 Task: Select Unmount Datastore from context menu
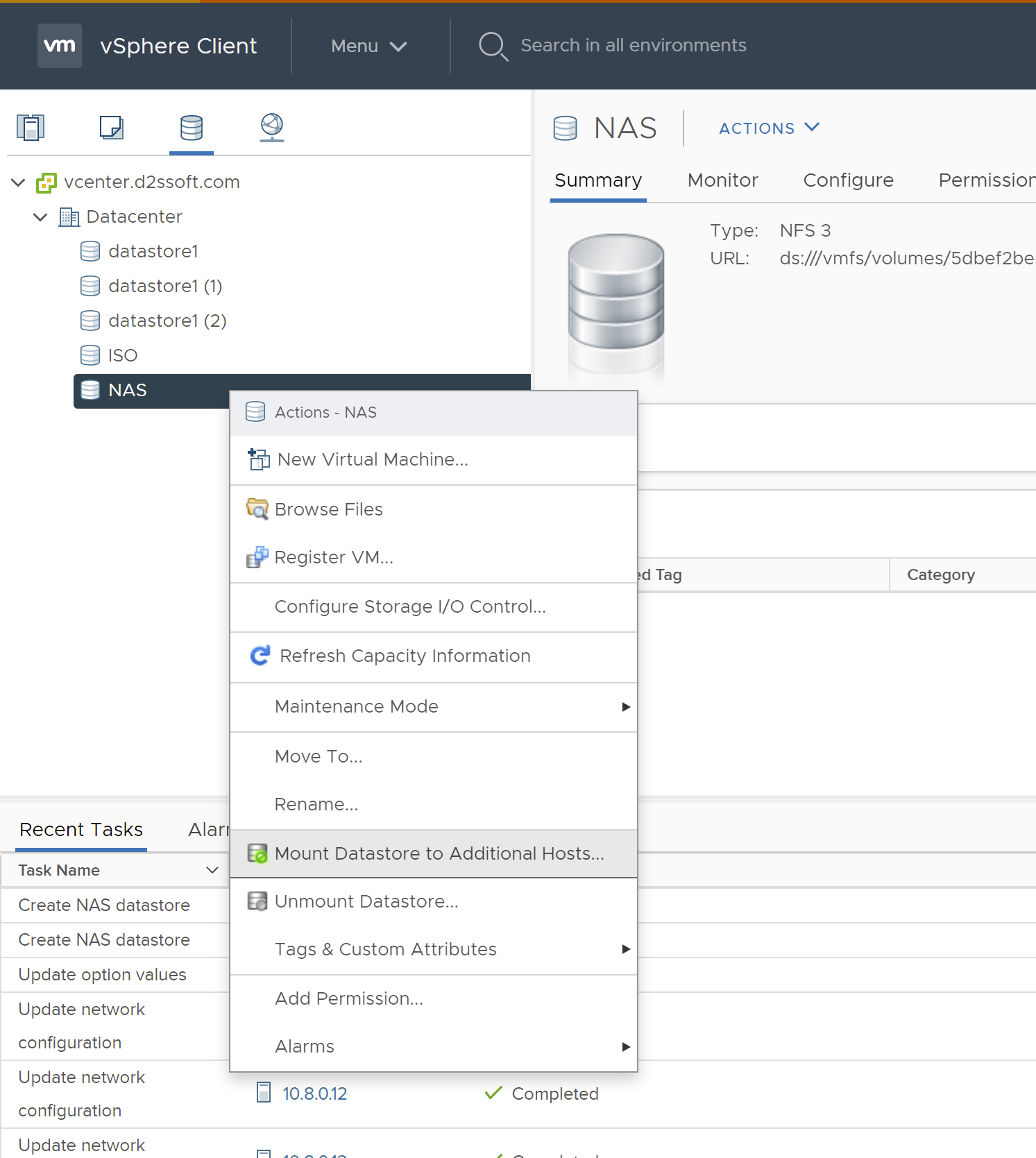pyautogui.click(x=366, y=901)
